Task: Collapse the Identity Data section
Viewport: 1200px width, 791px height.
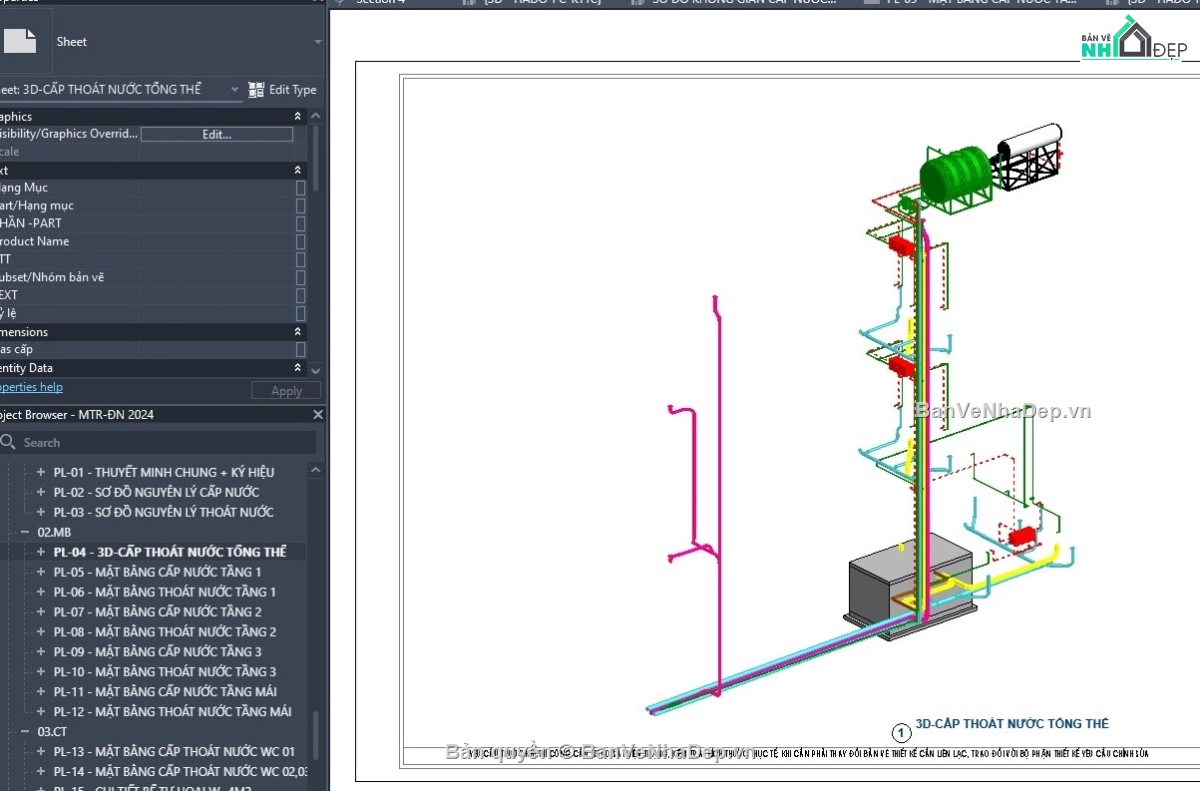Action: [297, 368]
